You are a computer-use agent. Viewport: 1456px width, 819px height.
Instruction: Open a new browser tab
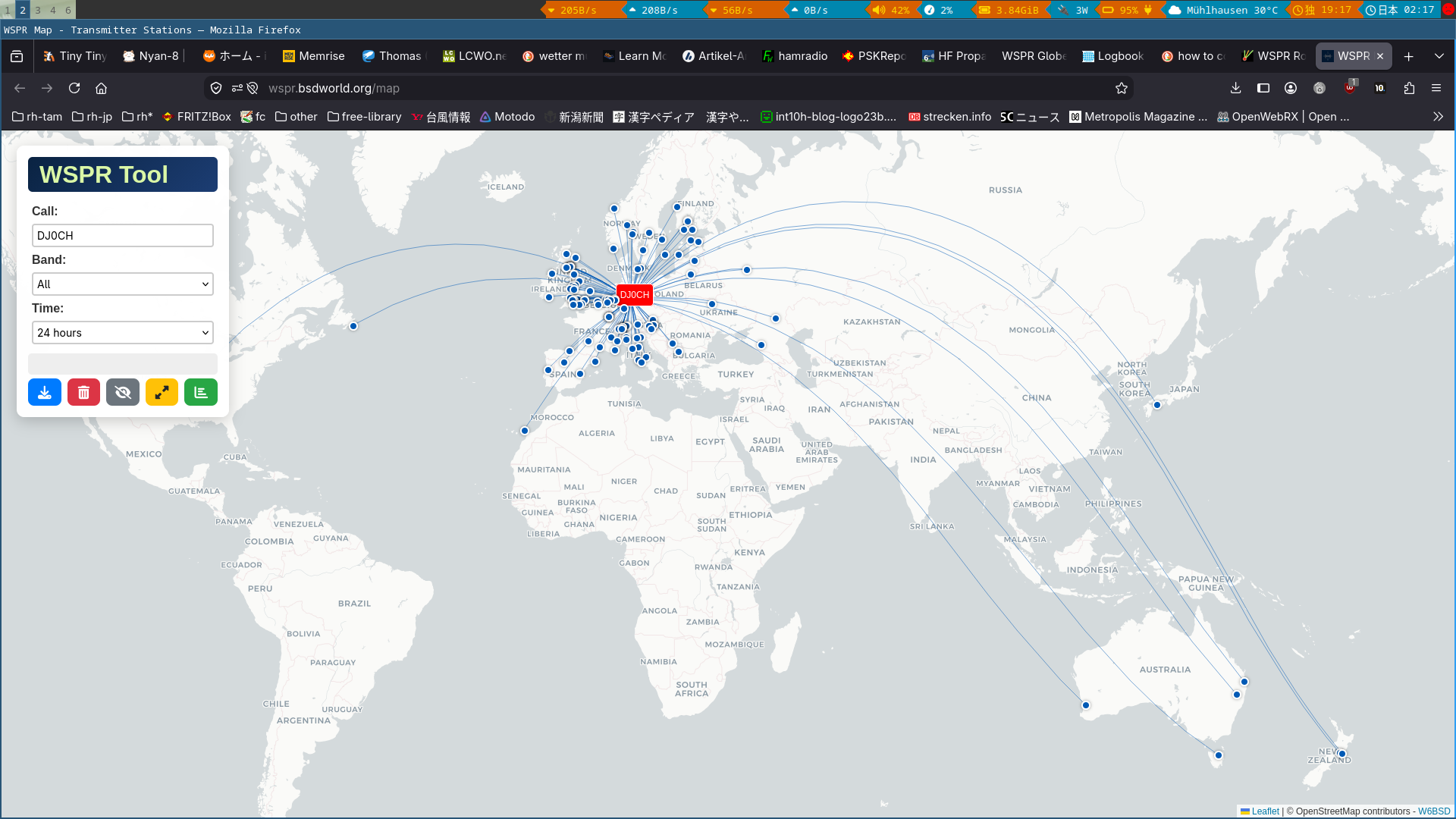point(1409,56)
